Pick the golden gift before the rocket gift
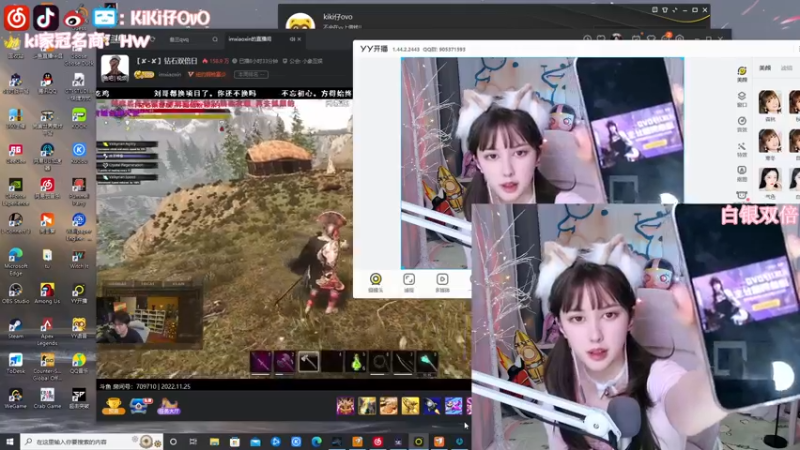 [x=410, y=406]
